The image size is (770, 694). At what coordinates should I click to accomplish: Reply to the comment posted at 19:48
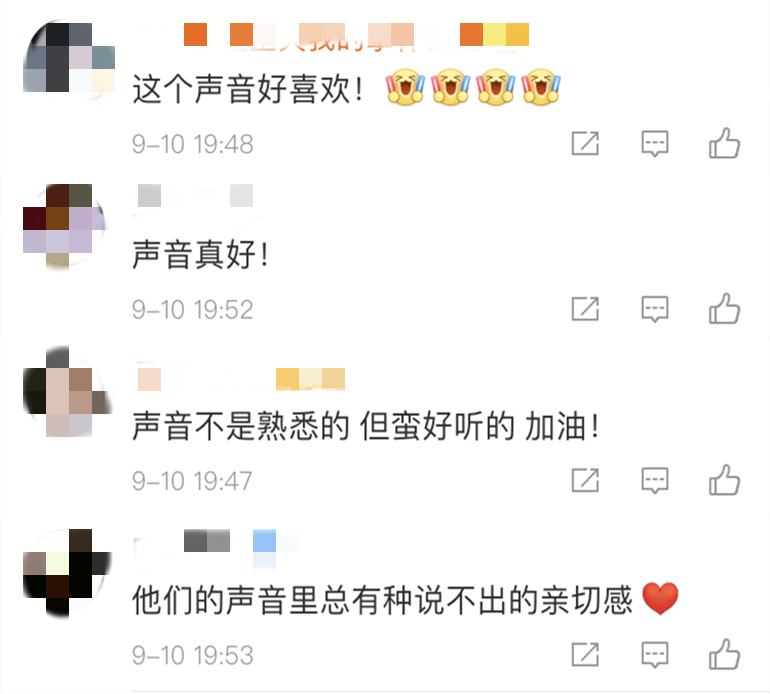point(655,144)
